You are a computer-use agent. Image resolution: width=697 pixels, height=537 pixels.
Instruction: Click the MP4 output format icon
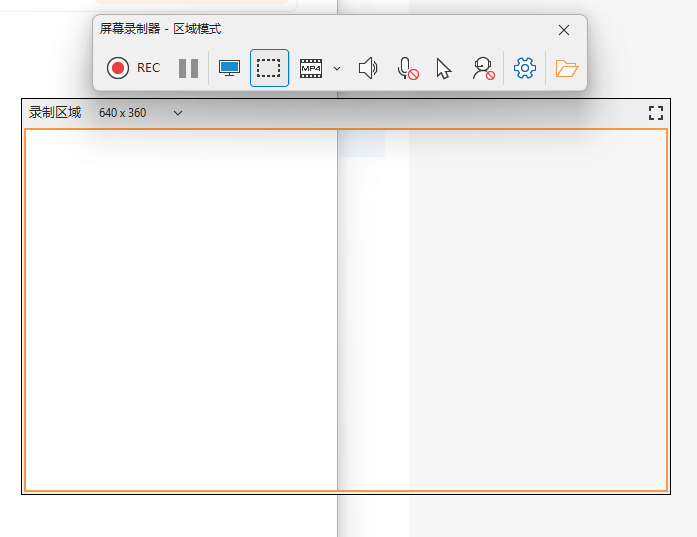click(x=311, y=68)
